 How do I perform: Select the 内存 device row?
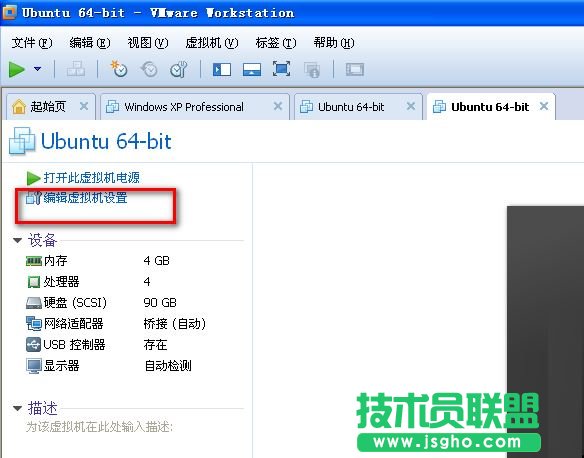[x=98, y=261]
